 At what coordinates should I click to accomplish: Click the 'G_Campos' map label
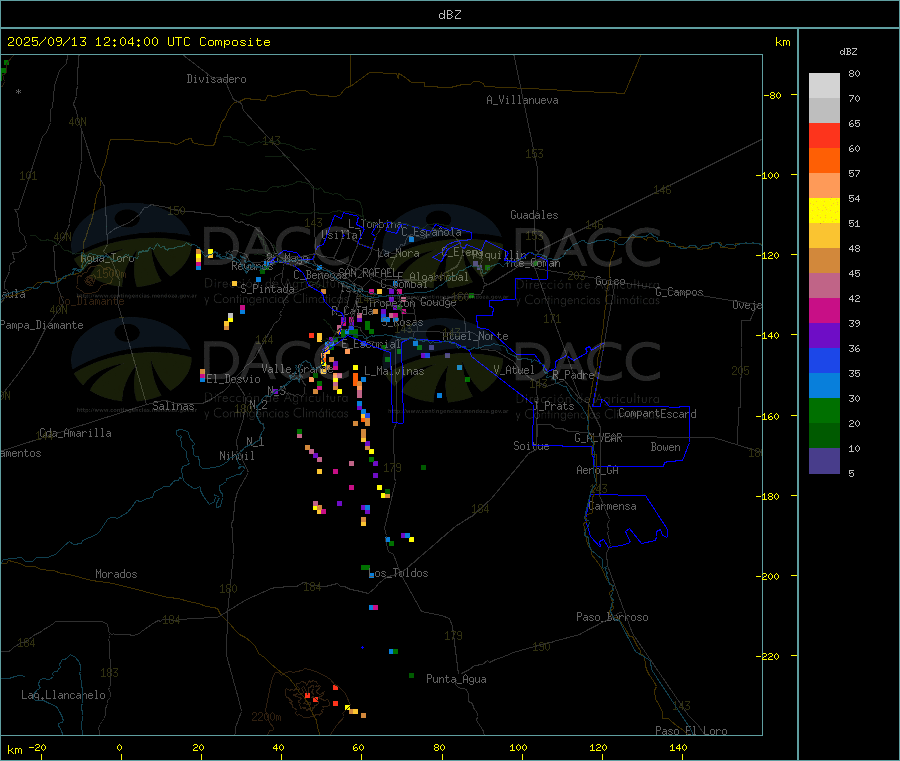click(x=679, y=292)
